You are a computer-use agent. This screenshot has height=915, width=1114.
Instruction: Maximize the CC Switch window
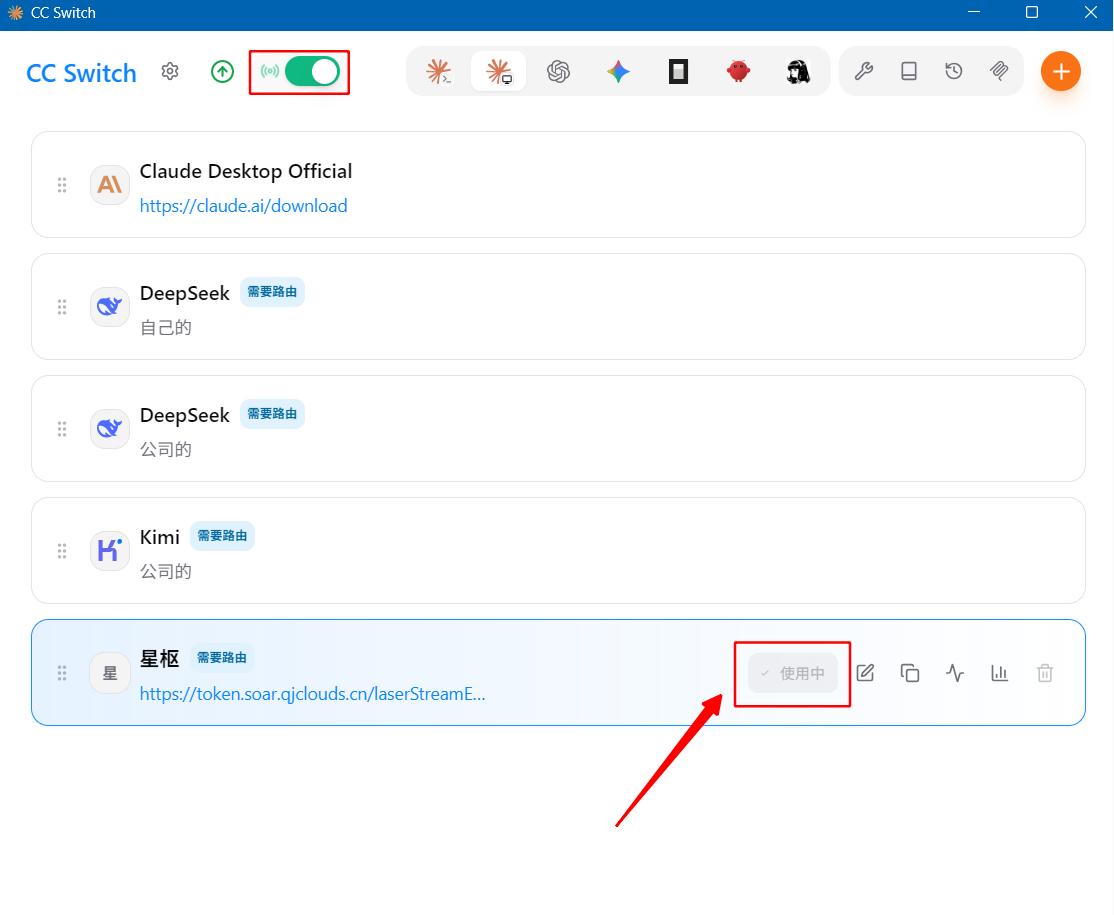tap(1032, 12)
